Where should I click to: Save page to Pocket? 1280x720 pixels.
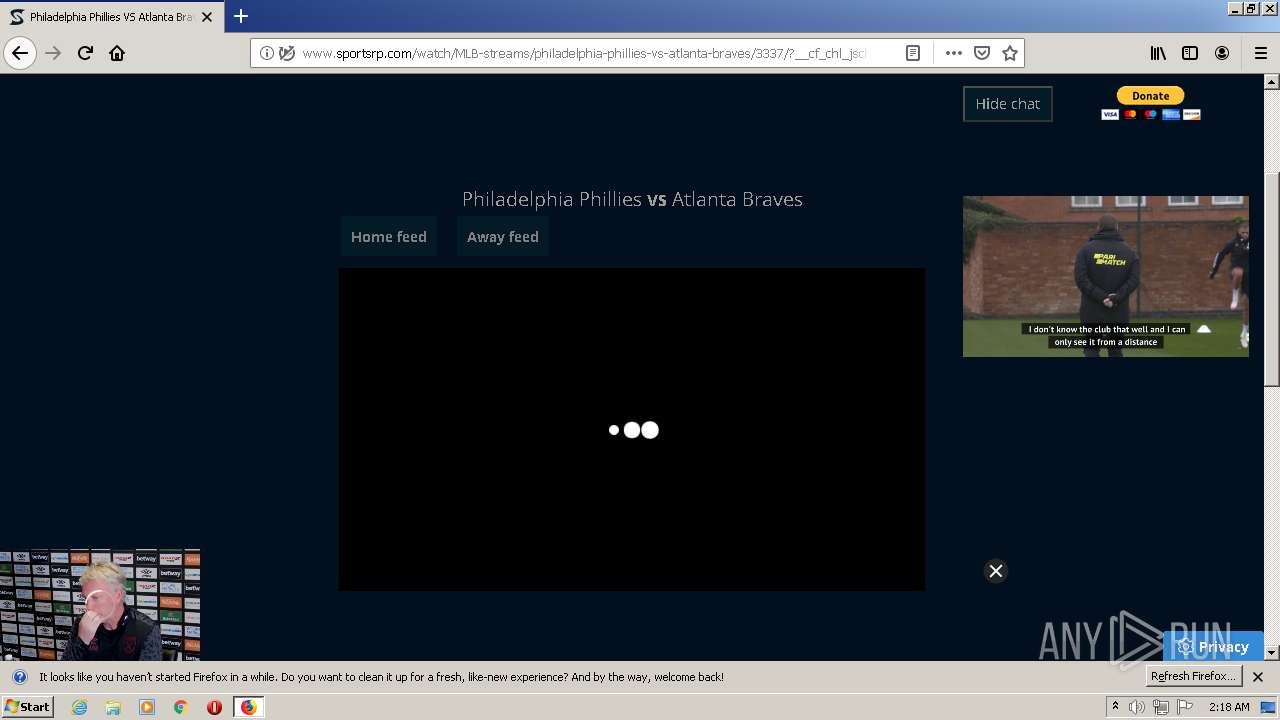[982, 53]
